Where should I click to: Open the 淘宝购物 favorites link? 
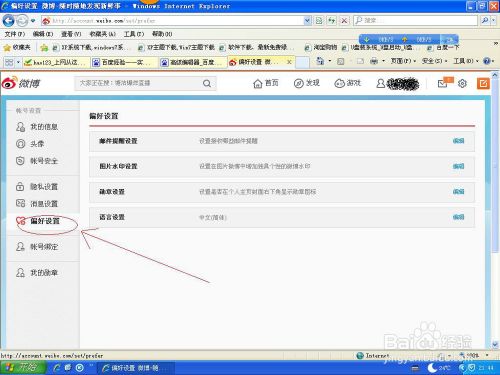[321, 48]
